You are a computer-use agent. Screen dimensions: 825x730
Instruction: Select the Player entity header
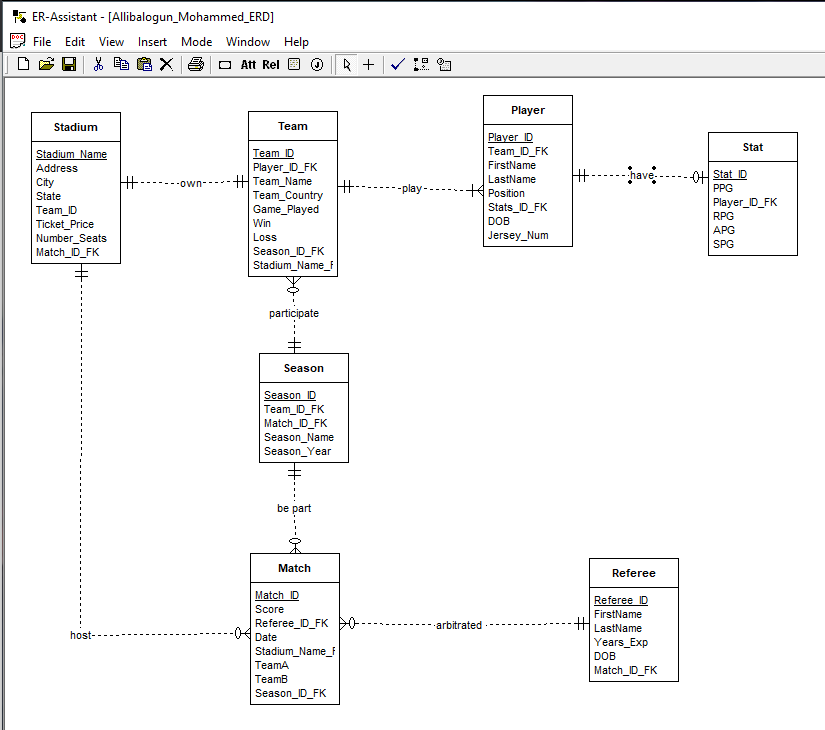pos(528,110)
